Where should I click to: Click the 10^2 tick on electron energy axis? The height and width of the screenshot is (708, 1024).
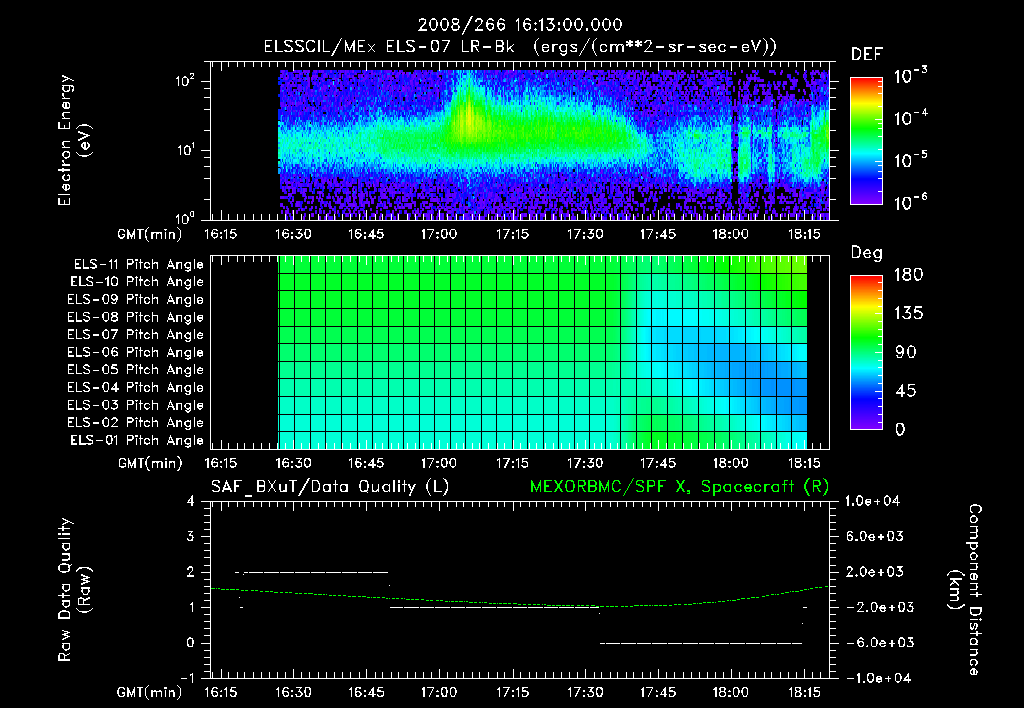coord(185,82)
